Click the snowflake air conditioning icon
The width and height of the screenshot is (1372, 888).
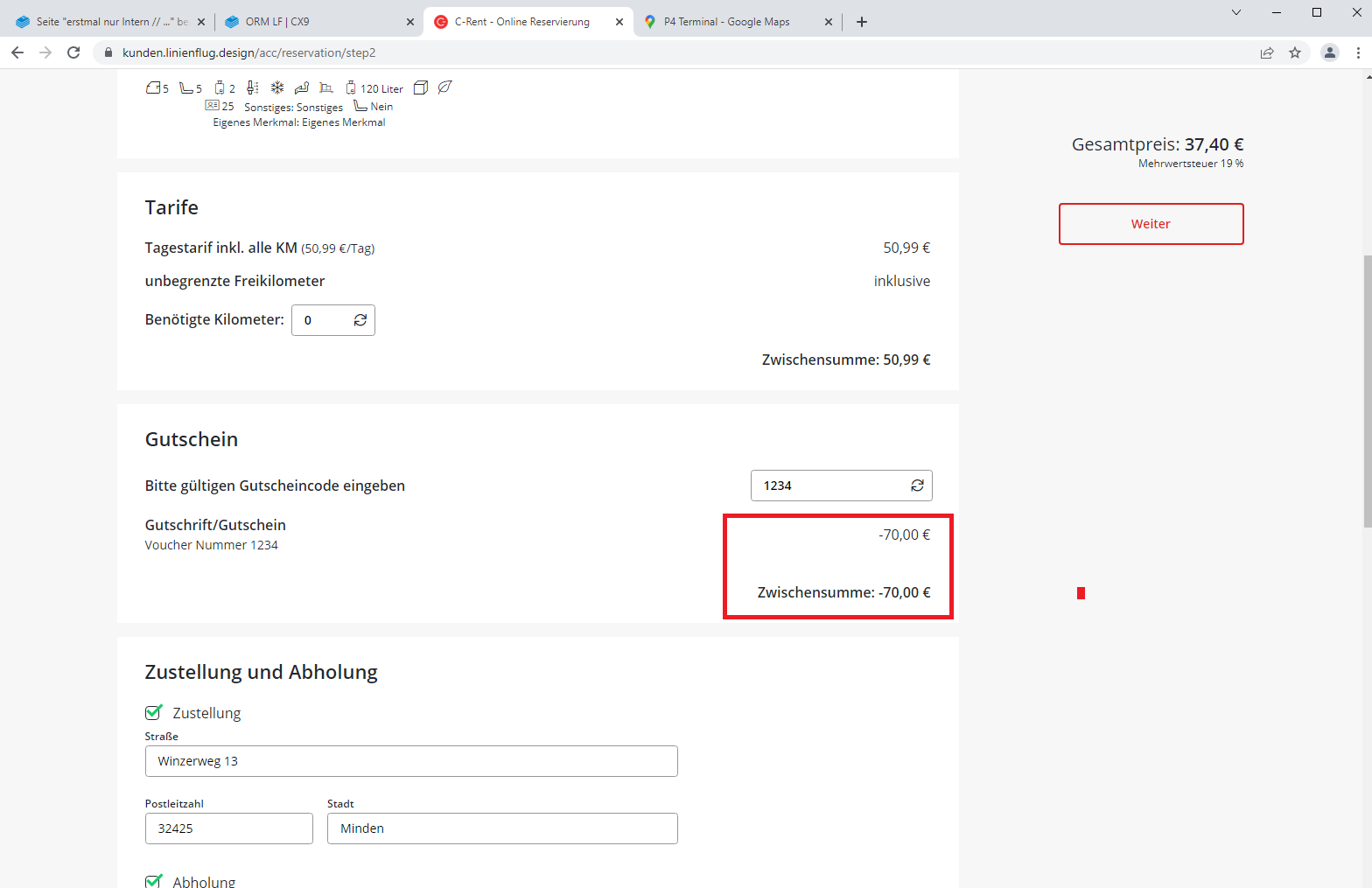pos(277,87)
